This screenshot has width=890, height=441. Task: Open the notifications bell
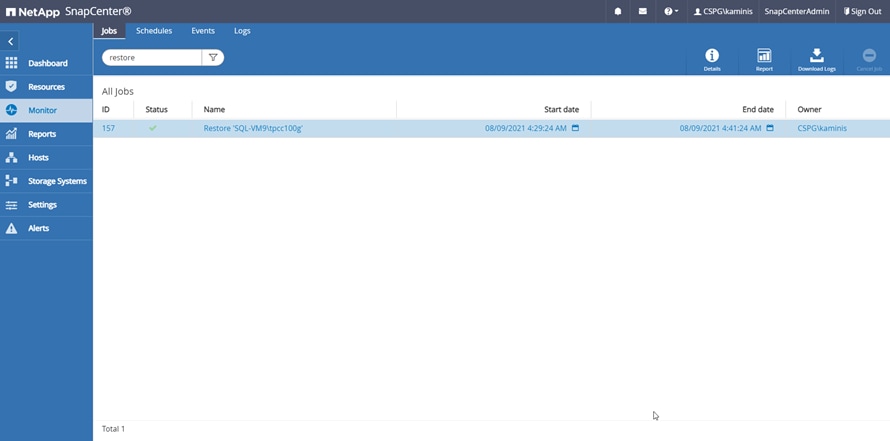click(618, 11)
